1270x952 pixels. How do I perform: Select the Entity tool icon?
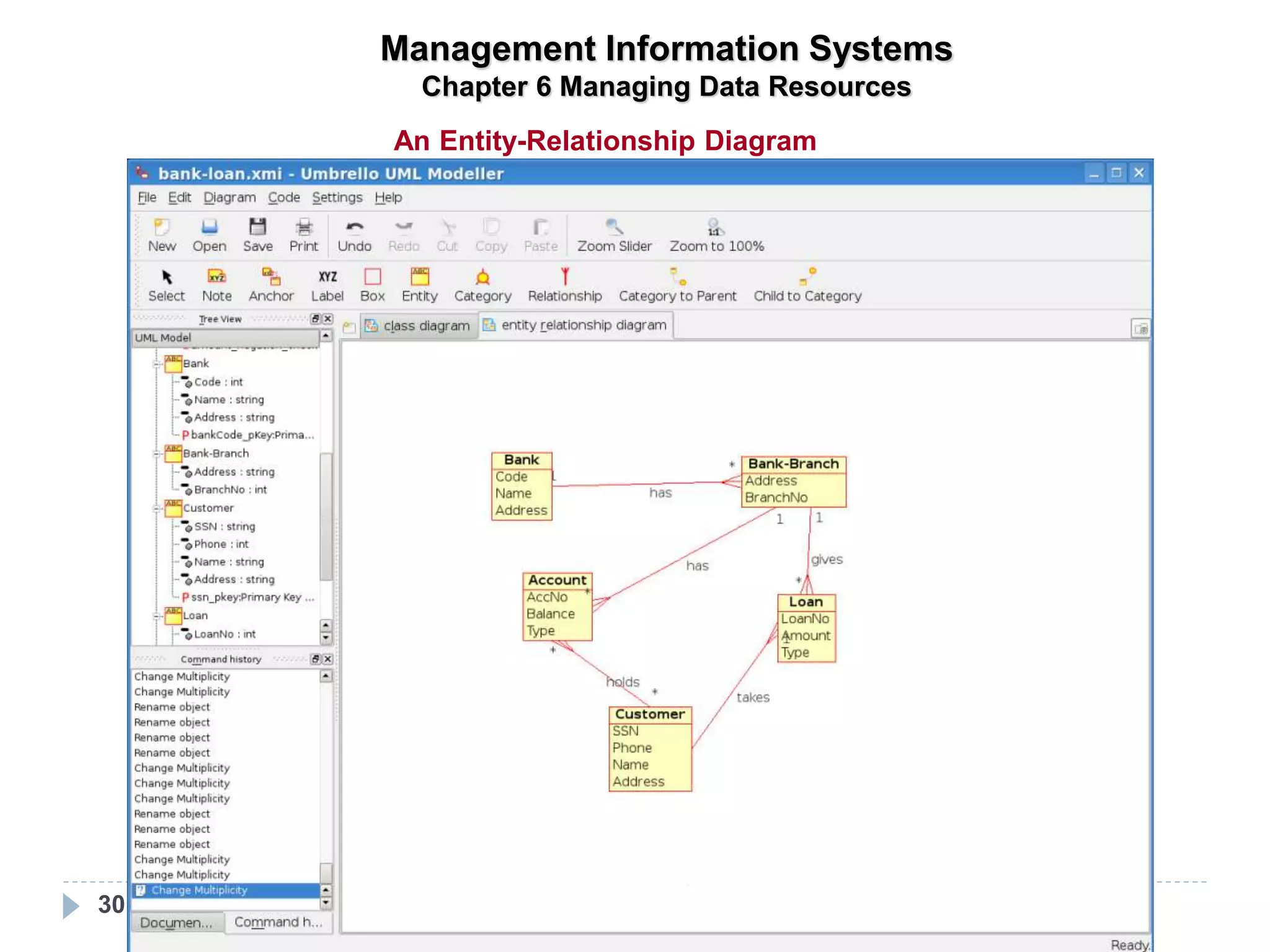(x=420, y=277)
